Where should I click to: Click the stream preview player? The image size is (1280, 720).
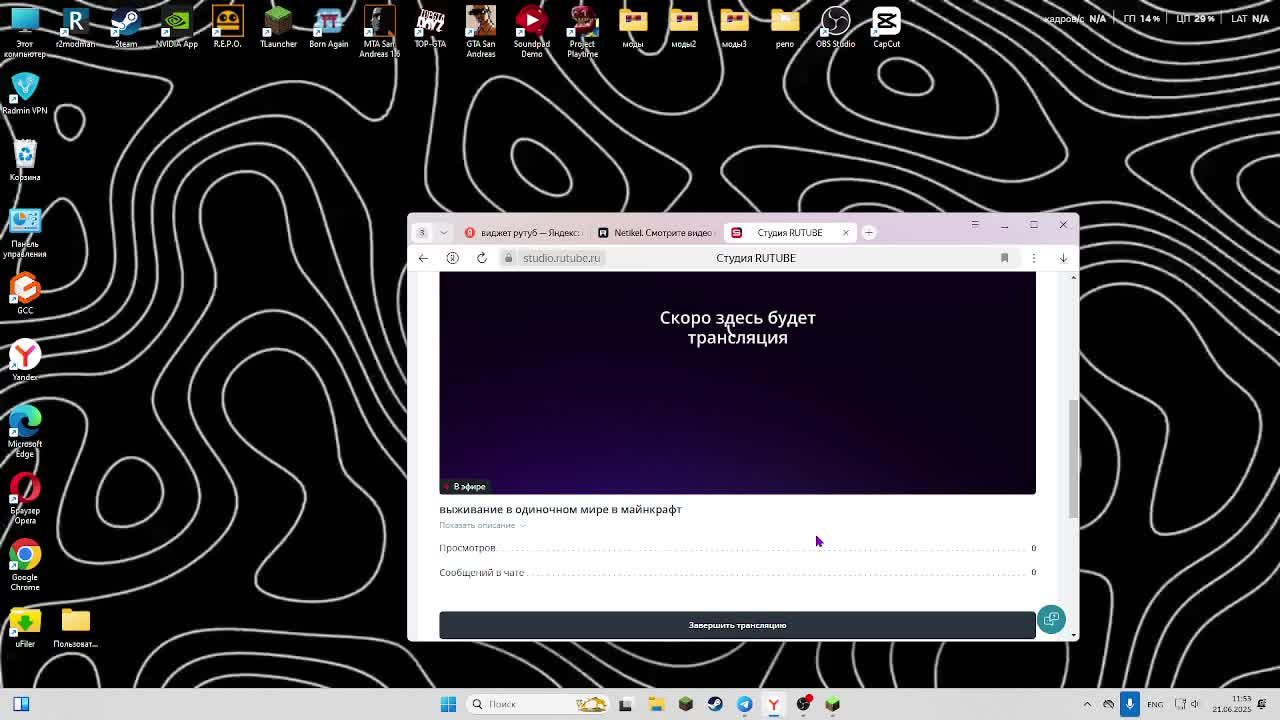[x=737, y=383]
